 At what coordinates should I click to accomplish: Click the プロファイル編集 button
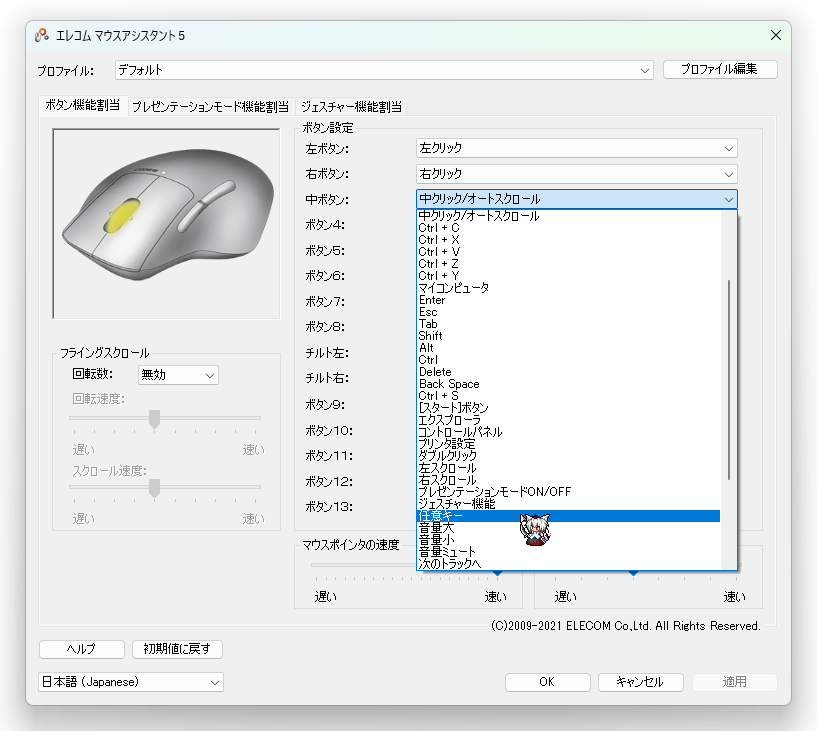point(719,69)
